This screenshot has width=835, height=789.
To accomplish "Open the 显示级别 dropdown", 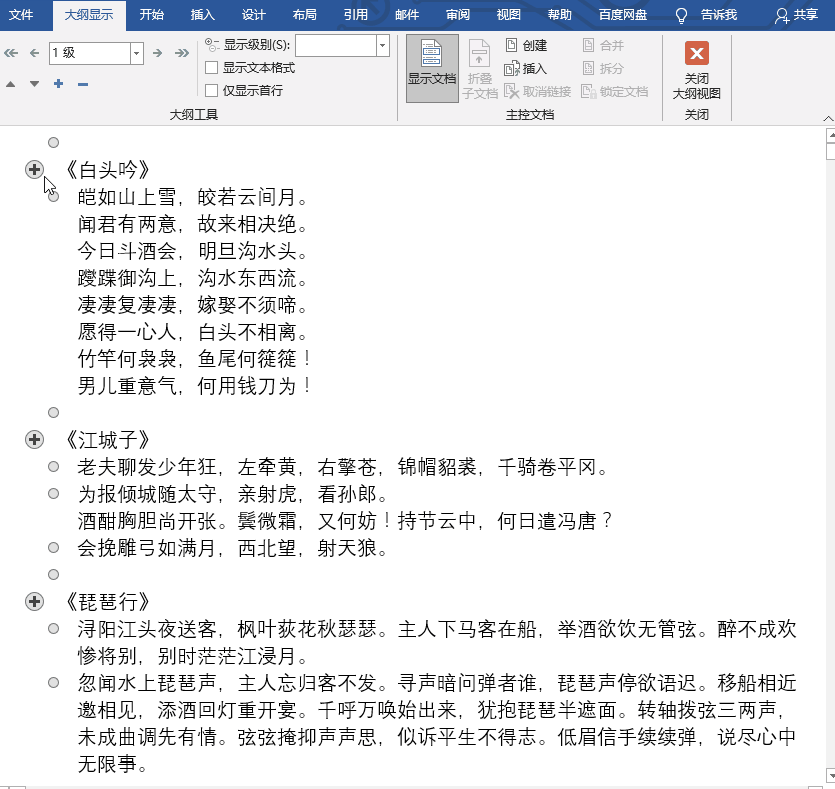I will click(382, 45).
